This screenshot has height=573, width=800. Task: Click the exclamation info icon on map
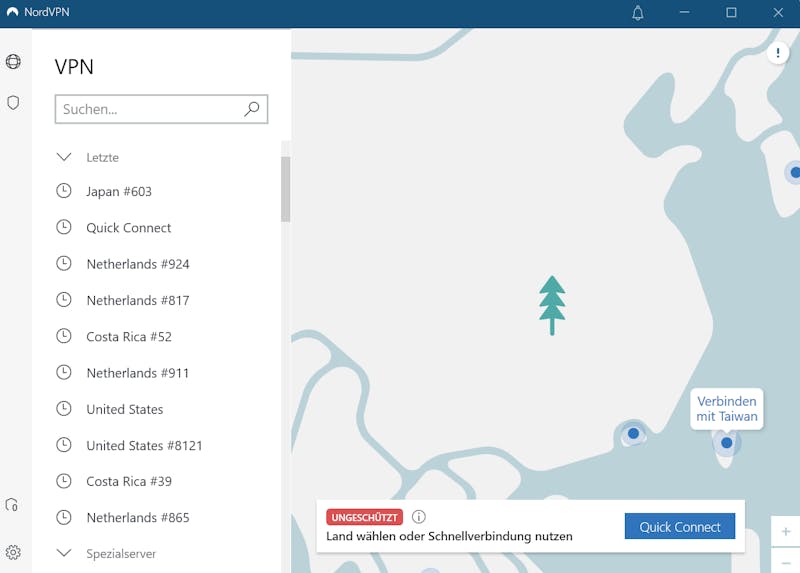(778, 53)
